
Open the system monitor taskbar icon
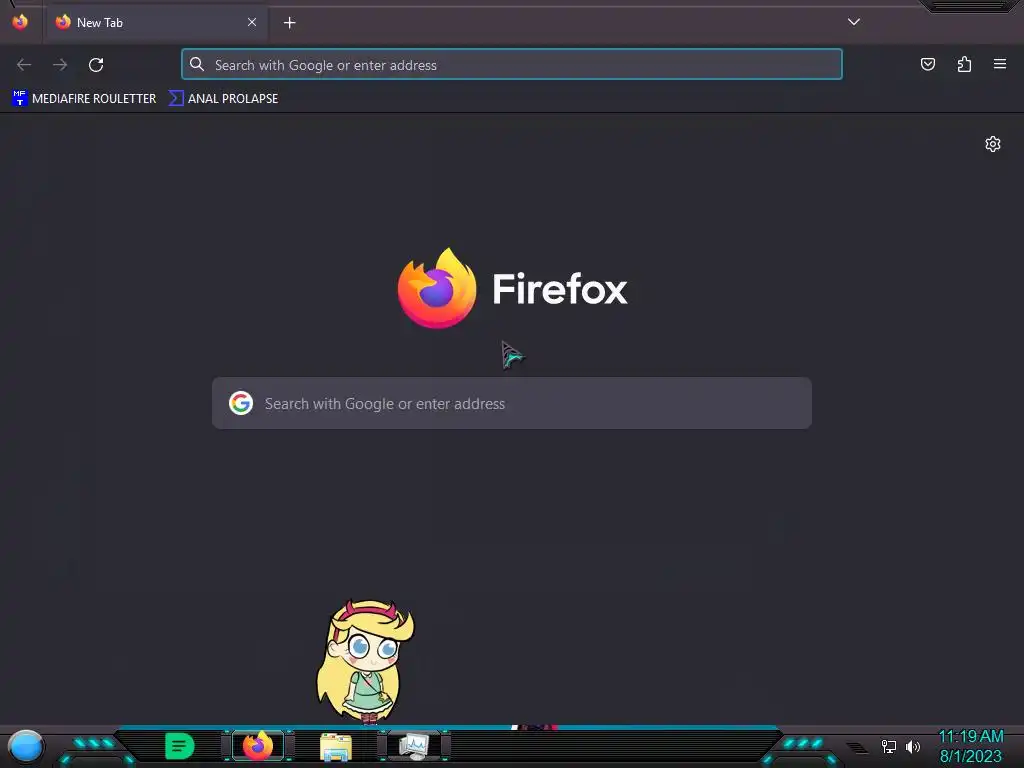(x=414, y=746)
